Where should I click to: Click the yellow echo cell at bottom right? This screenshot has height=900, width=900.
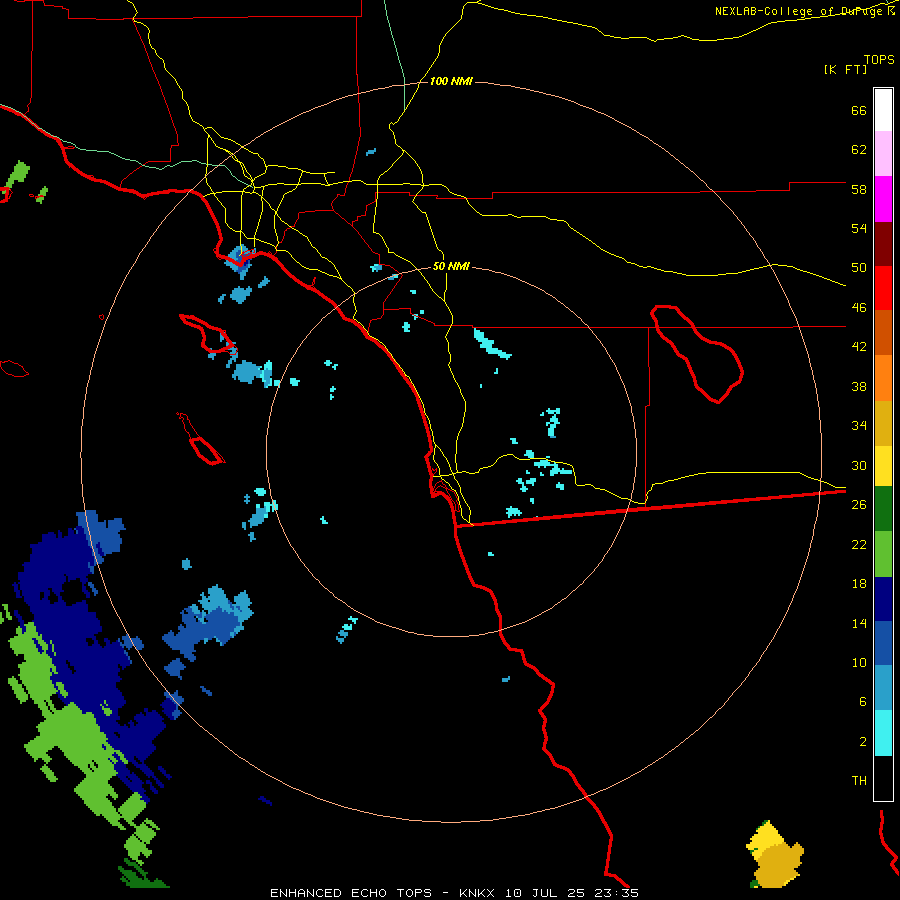click(x=775, y=856)
